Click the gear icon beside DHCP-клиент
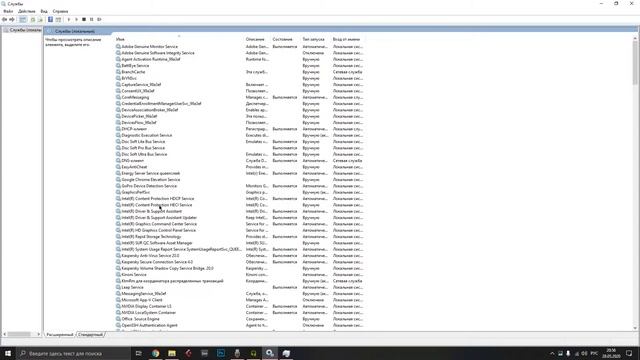This screenshot has width=640, height=360. (118, 129)
